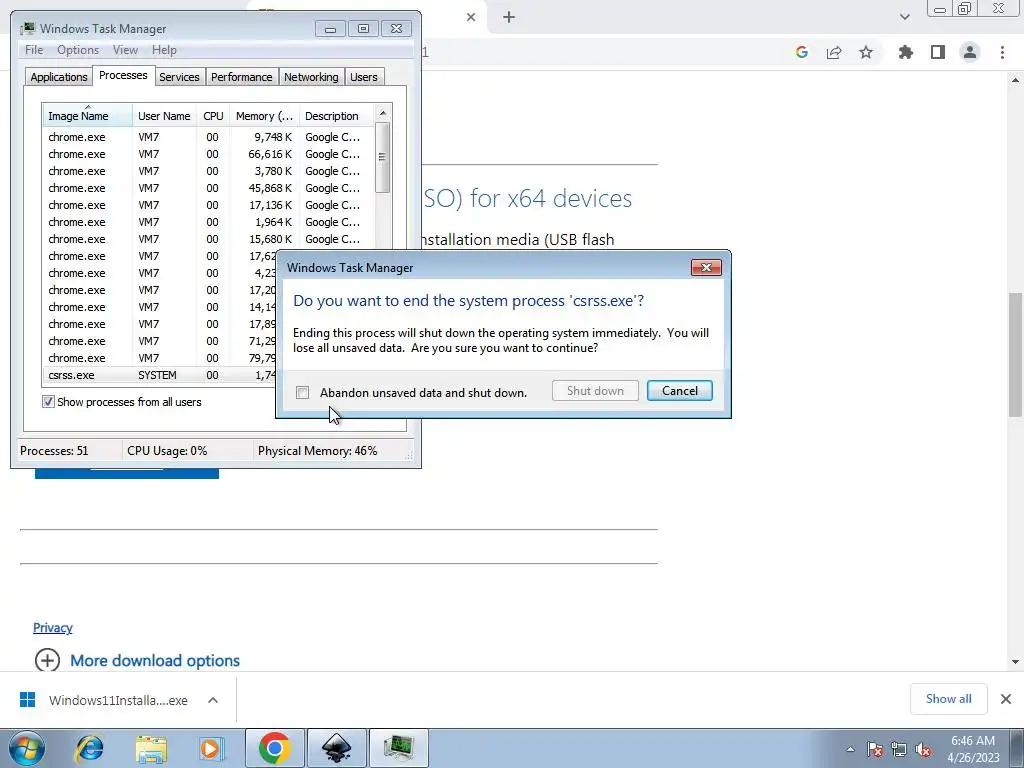Image resolution: width=1024 pixels, height=768 pixels.
Task: Open Chrome extensions puzzle icon
Action: [906, 52]
